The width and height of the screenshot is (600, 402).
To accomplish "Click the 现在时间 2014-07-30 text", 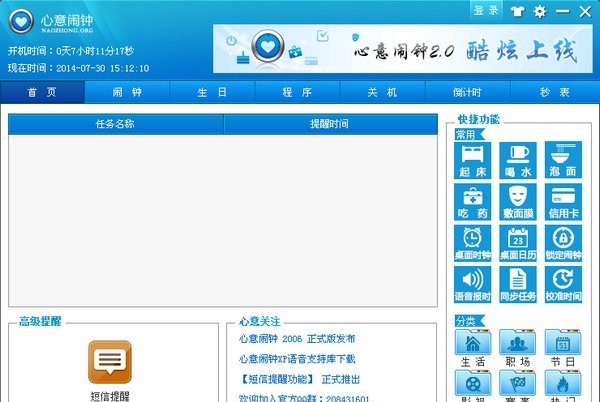I will [x=78, y=68].
